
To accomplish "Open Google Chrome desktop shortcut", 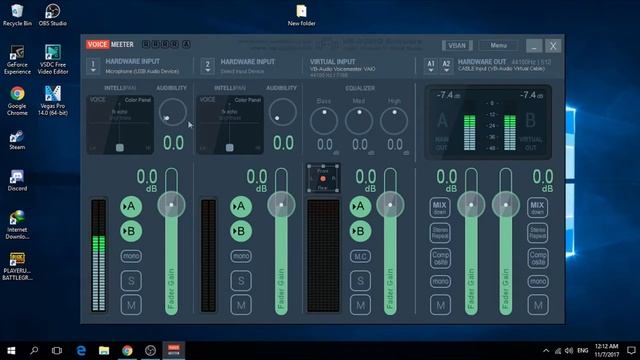I will pyautogui.click(x=17, y=101).
